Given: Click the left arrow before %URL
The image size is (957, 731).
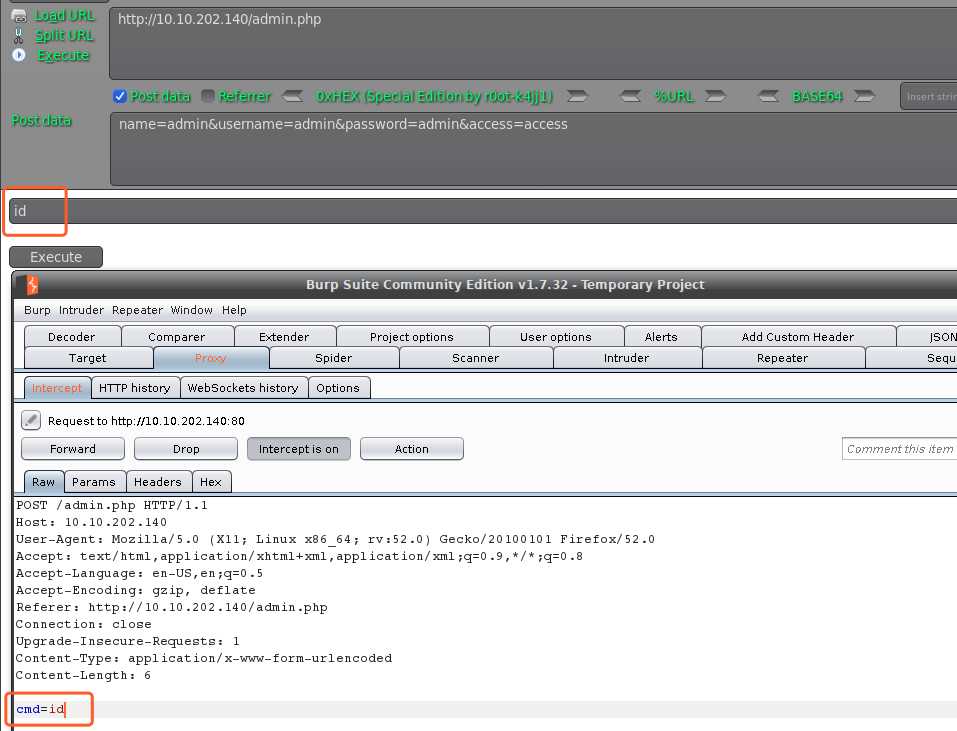Looking at the screenshot, I should 630,96.
